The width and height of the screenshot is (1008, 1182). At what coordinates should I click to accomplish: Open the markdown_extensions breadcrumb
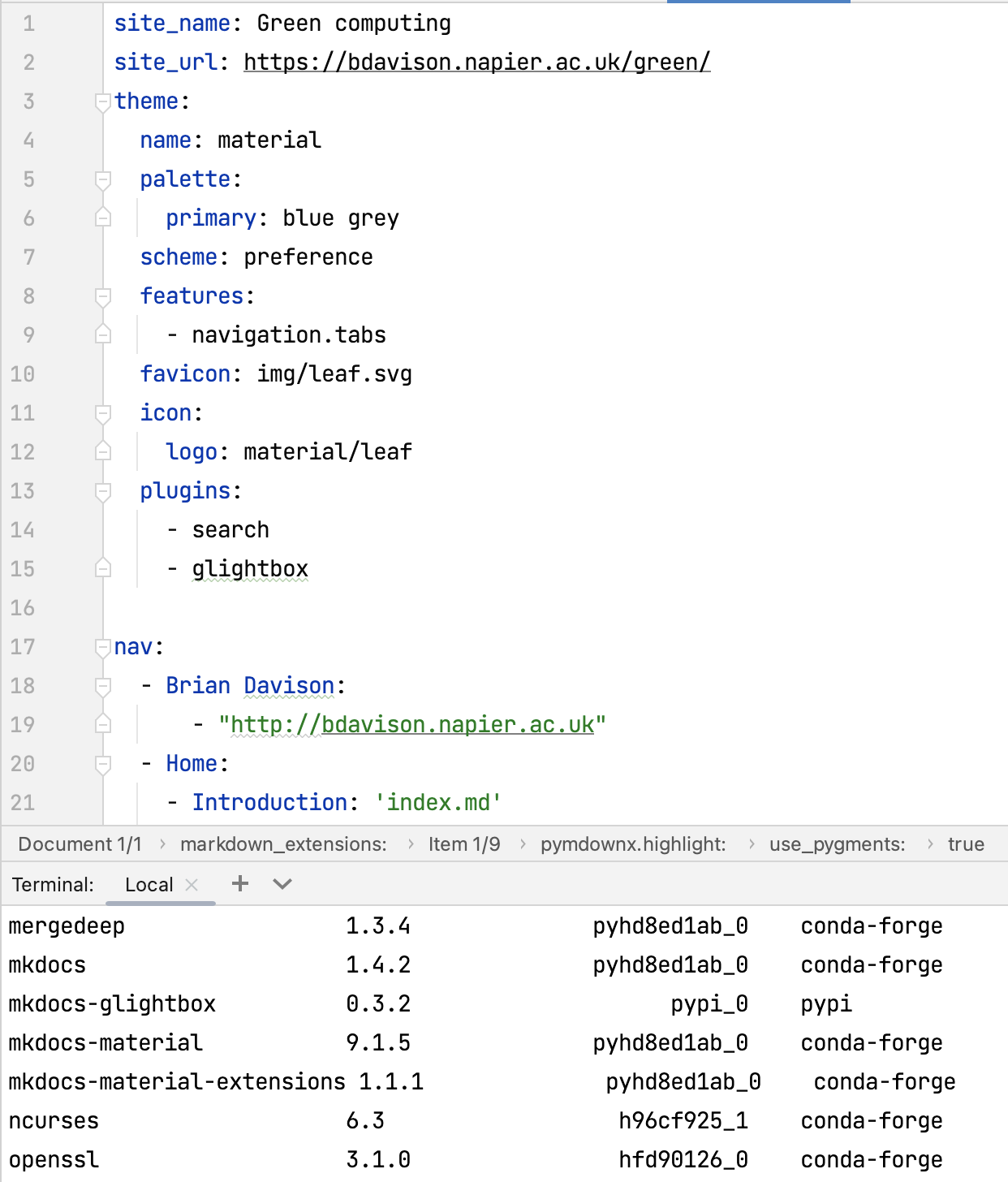pyautogui.click(x=284, y=843)
